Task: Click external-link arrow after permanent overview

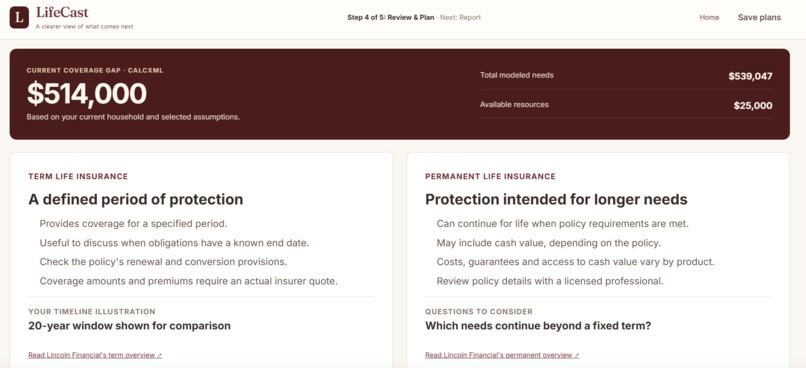Action: 576,355
